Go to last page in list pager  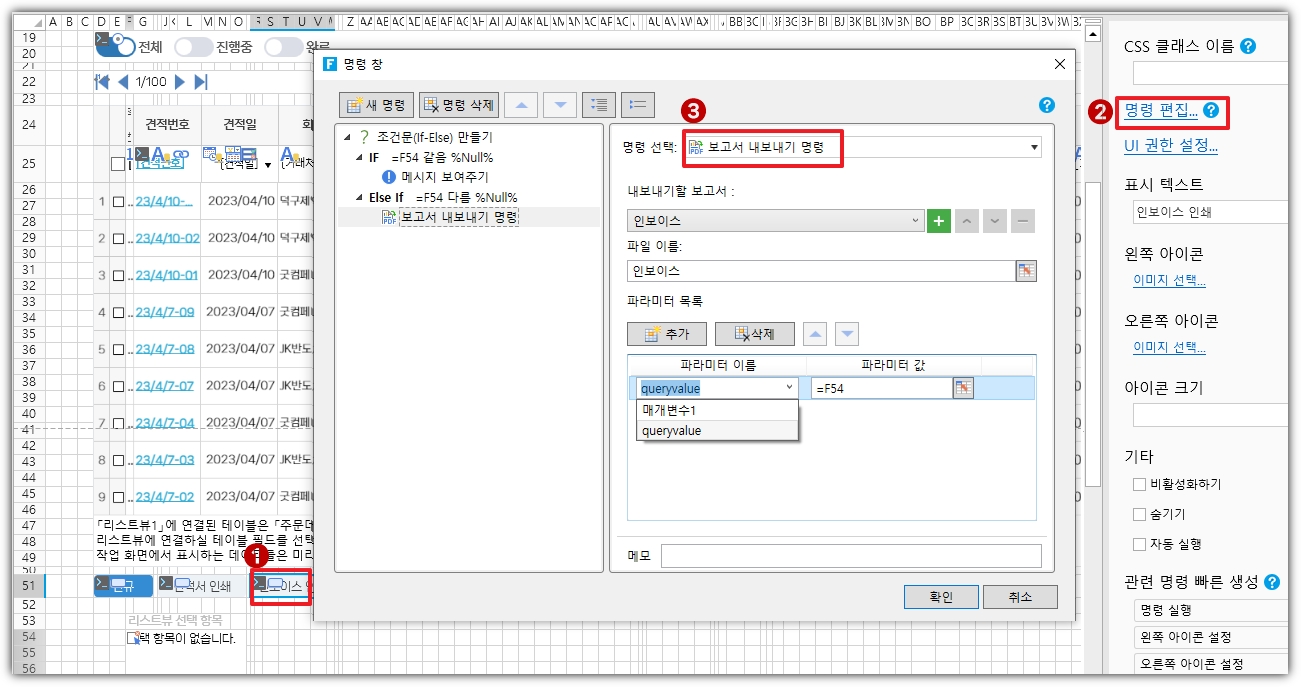pos(201,82)
